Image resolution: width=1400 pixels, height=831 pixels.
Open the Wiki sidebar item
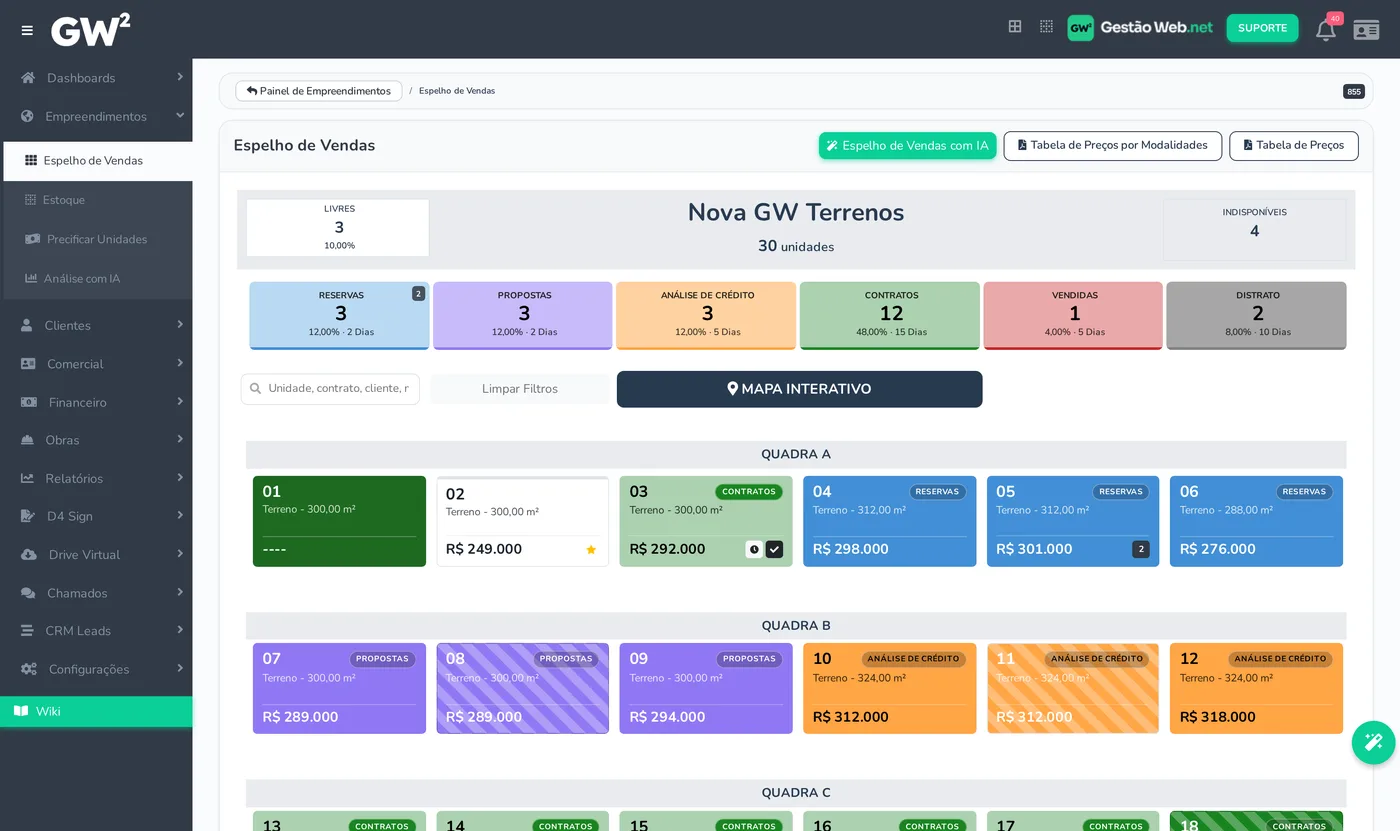click(96, 711)
